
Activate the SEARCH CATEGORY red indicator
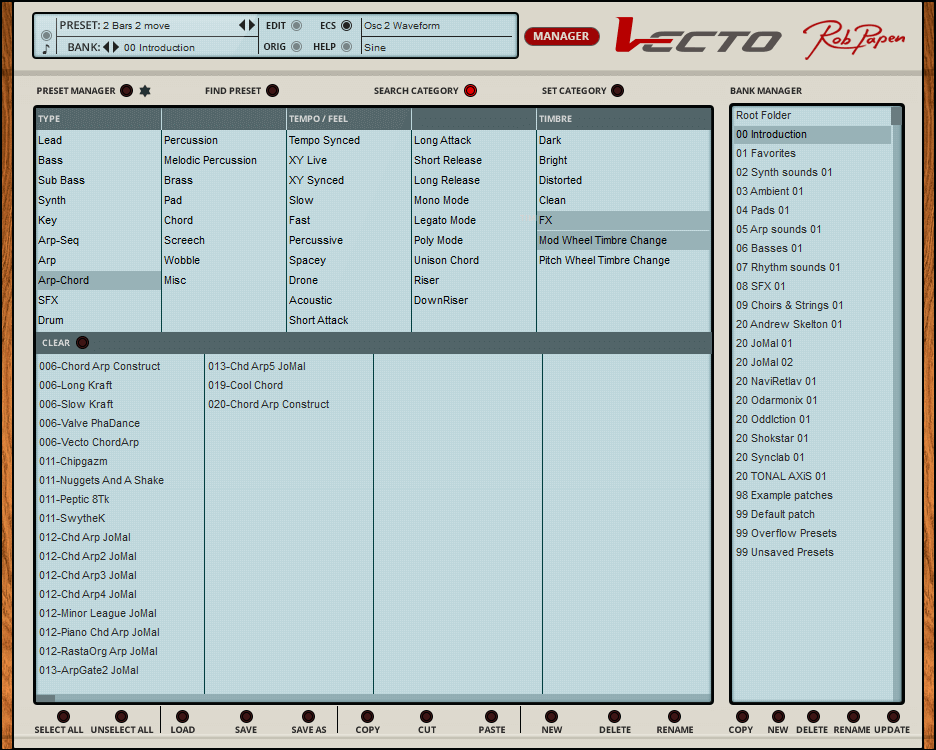point(470,90)
